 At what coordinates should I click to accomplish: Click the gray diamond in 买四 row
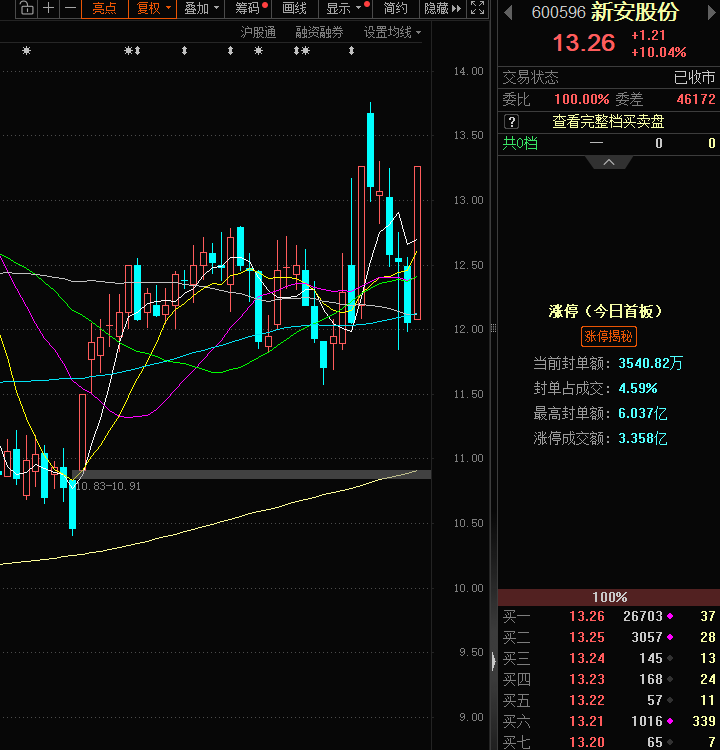[670, 679]
